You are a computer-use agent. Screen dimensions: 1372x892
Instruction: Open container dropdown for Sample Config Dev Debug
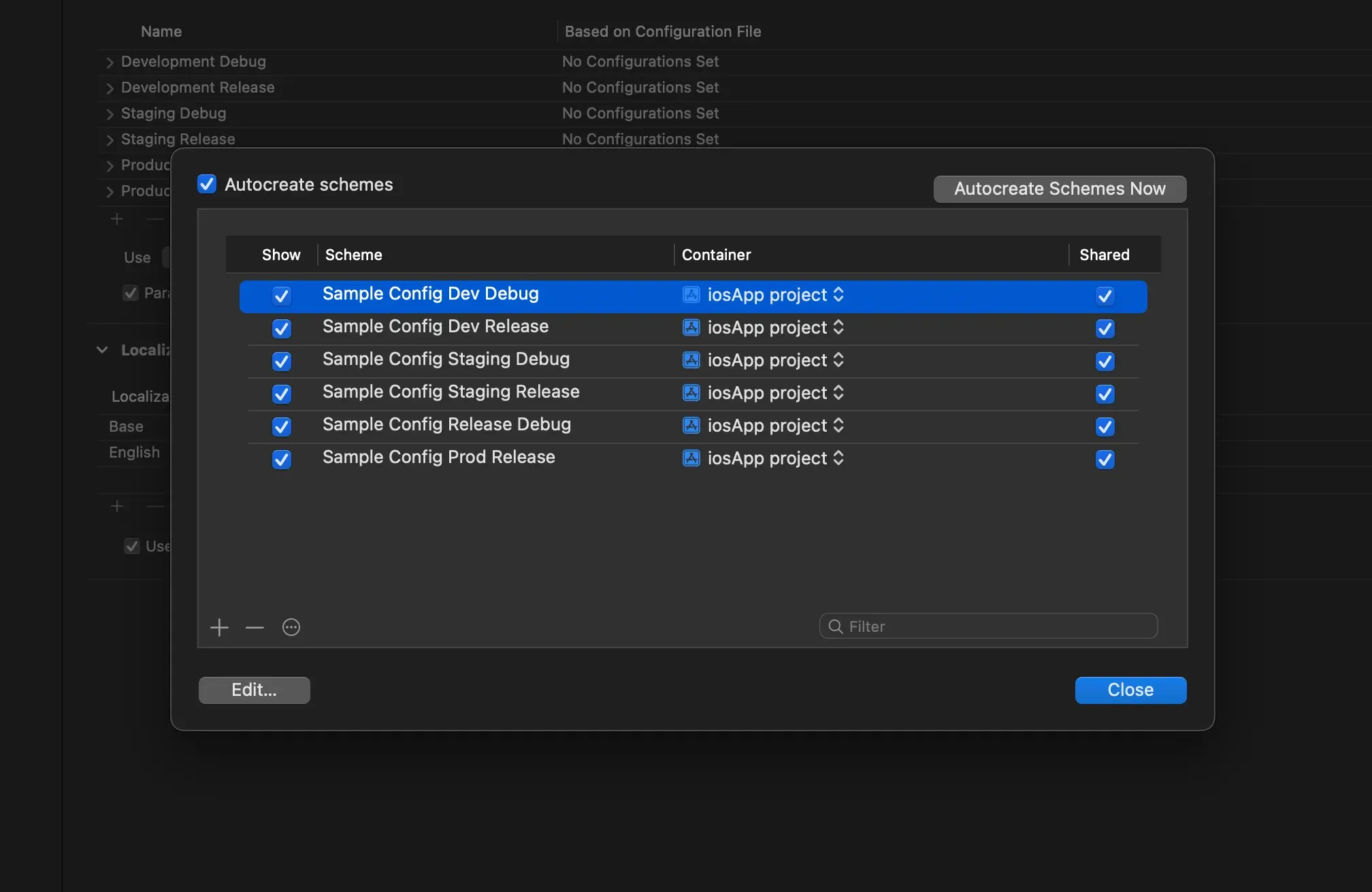pyautogui.click(x=838, y=294)
